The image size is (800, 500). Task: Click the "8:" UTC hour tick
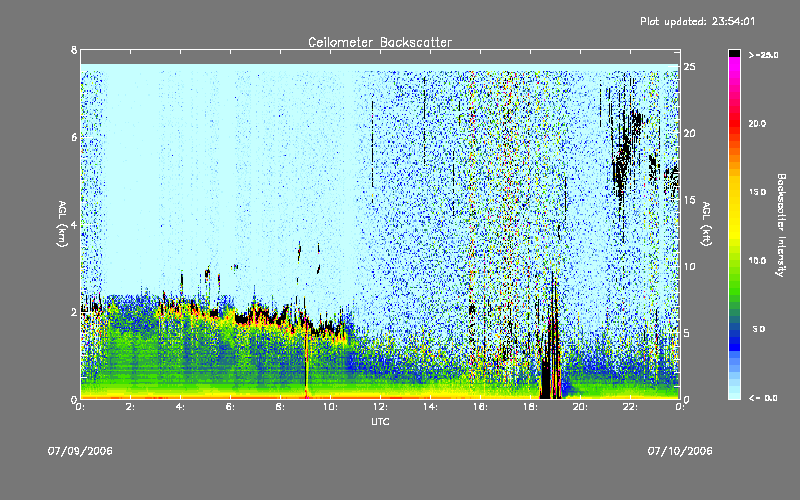281,407
